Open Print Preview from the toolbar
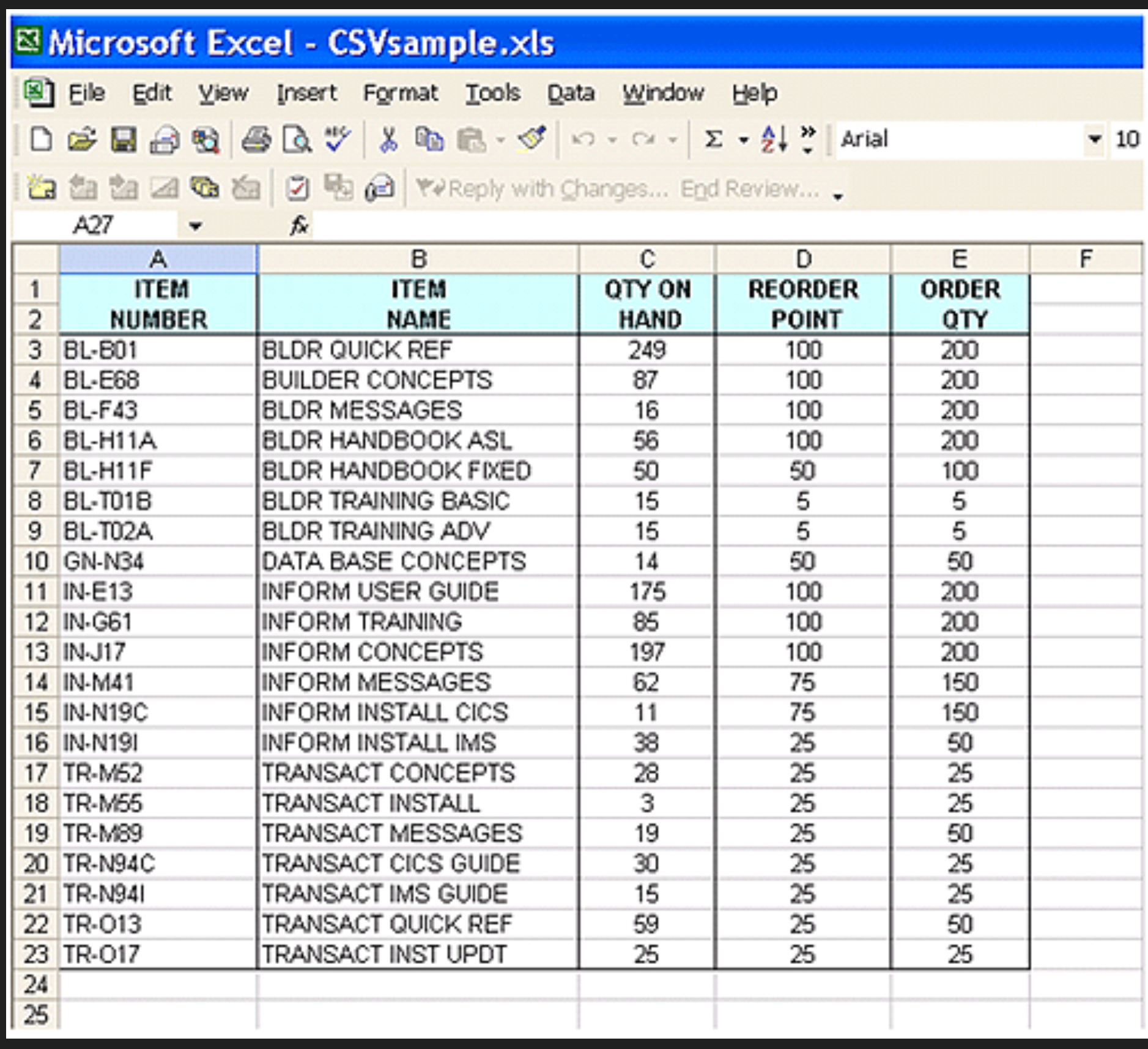The width and height of the screenshot is (1148, 1049). pyautogui.click(x=297, y=140)
